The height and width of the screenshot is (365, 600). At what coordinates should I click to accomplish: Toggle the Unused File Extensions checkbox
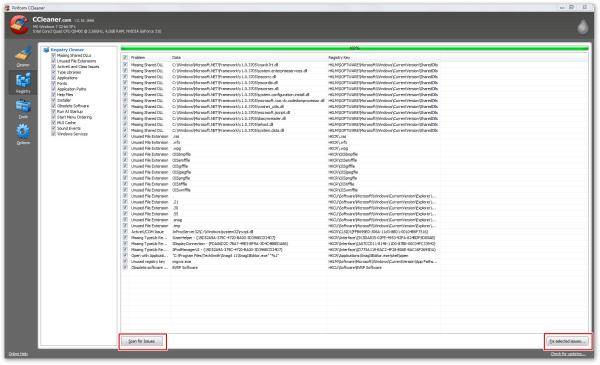tap(54, 61)
